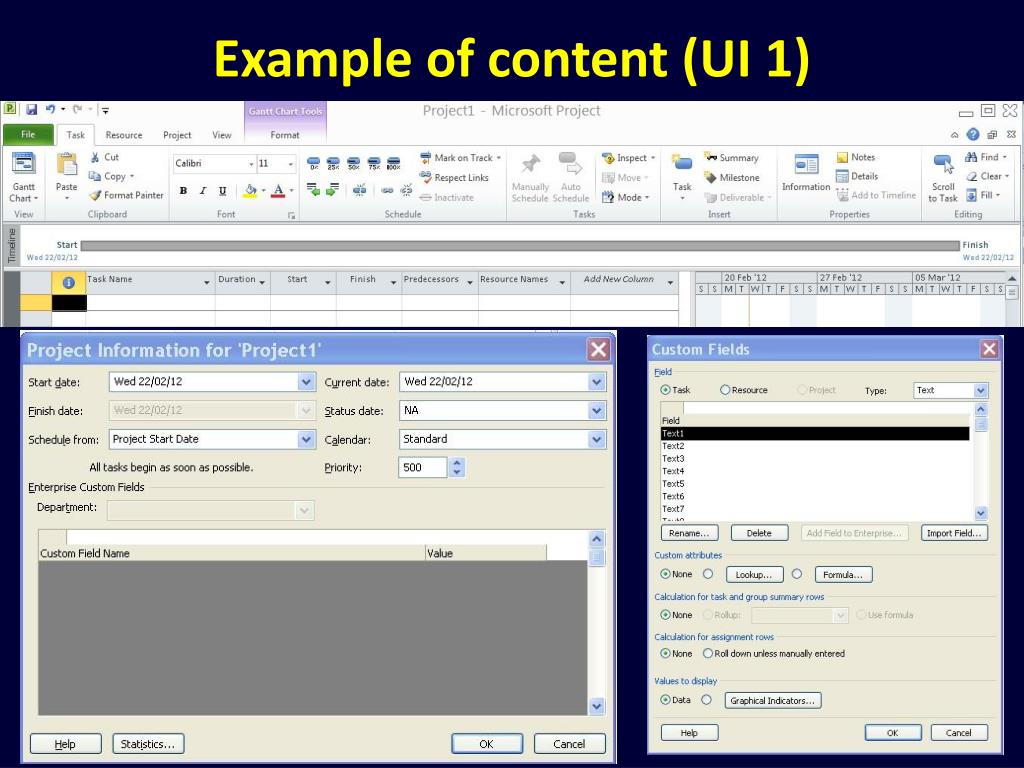1024x768 pixels.
Task: Select the Resource radio button in Custom Fields
Action: [x=725, y=390]
